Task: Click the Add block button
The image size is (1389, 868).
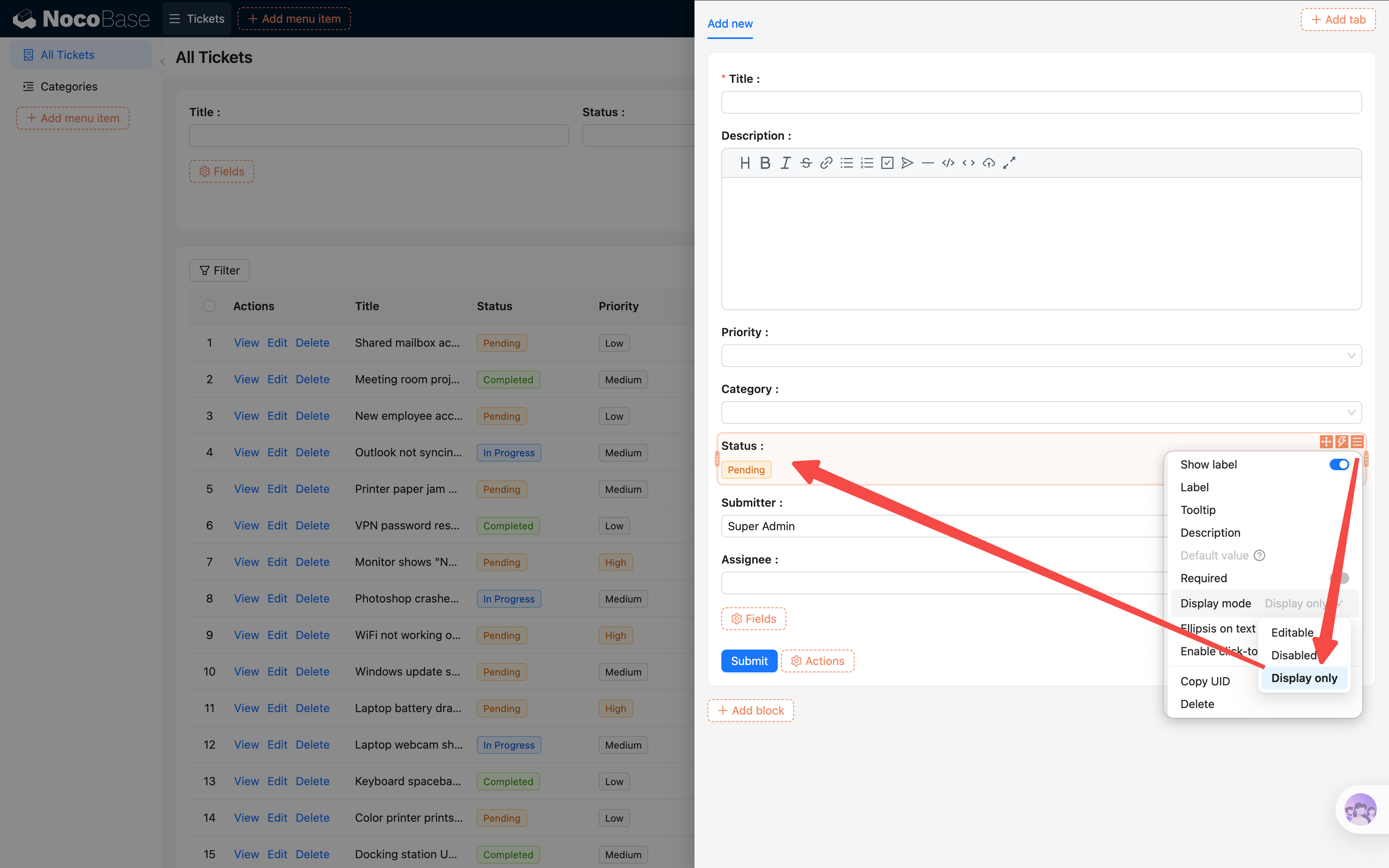Action: pyautogui.click(x=751, y=711)
